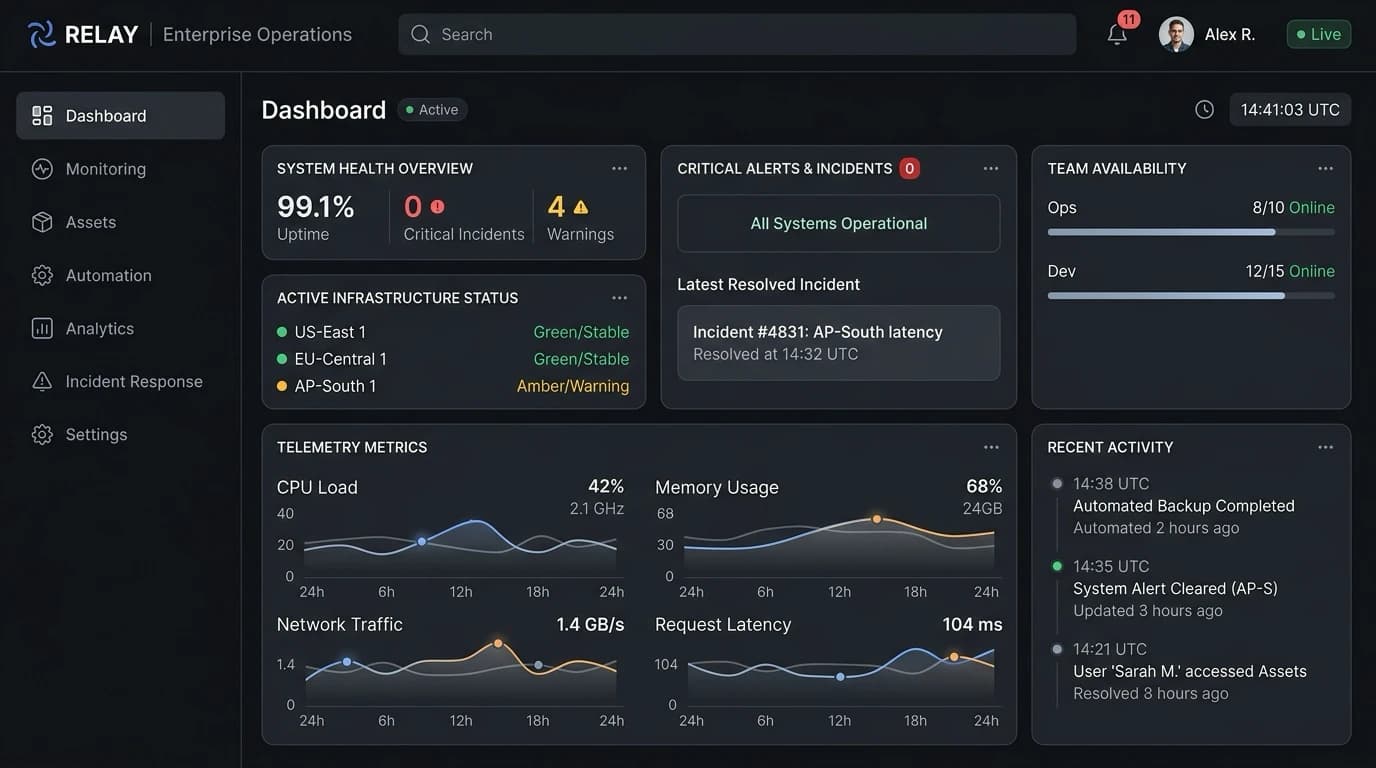Click Alex R. profile avatar
The image size is (1376, 768).
pyautogui.click(x=1176, y=34)
